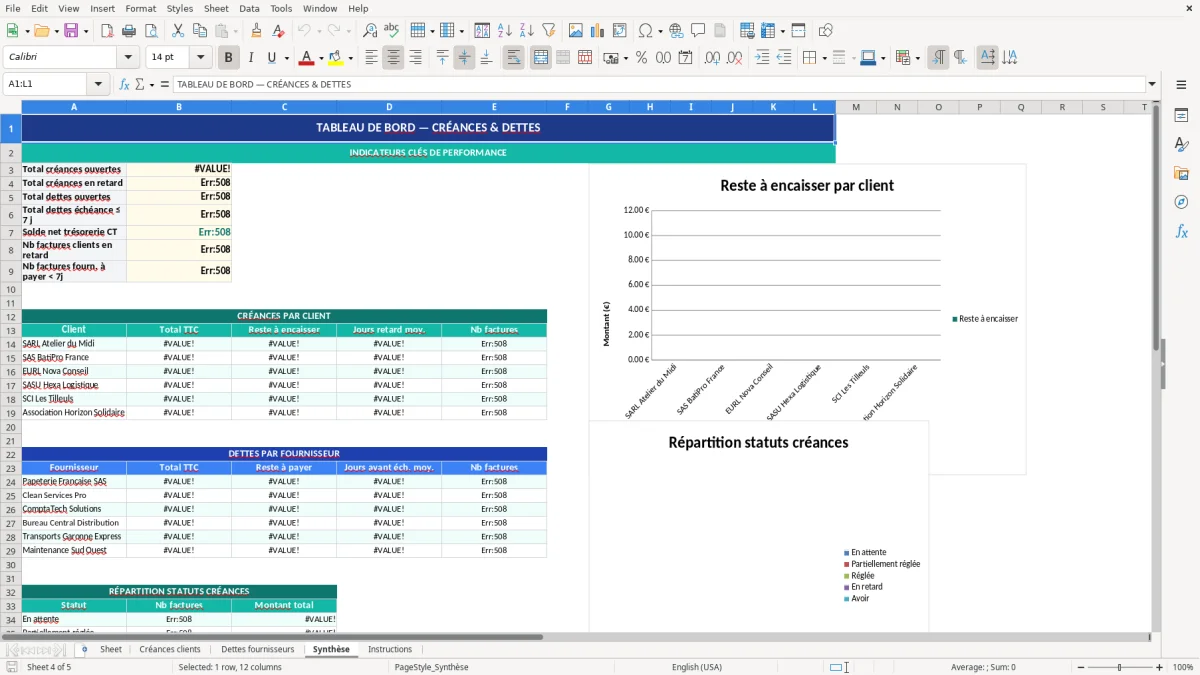
Task: Open Font Color dropdown arrow
Action: point(321,58)
